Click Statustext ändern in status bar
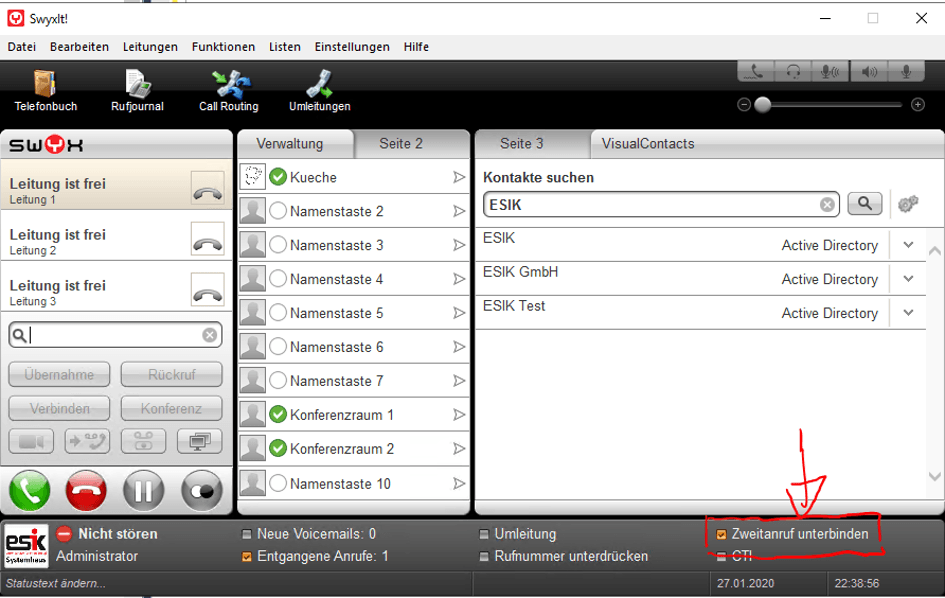The image size is (945, 598). [55, 584]
